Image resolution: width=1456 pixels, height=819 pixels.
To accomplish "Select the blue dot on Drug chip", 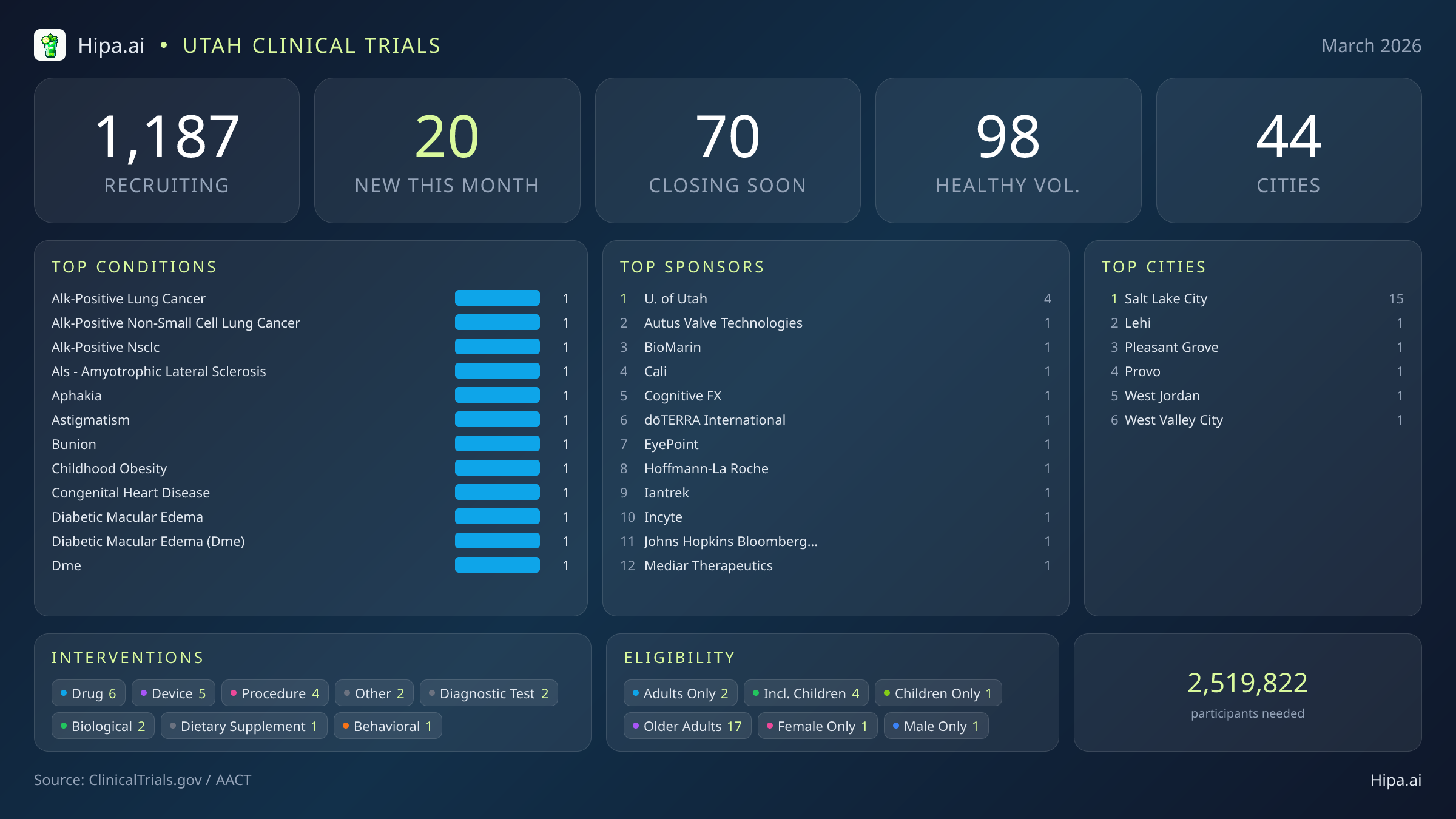I will click(64, 693).
